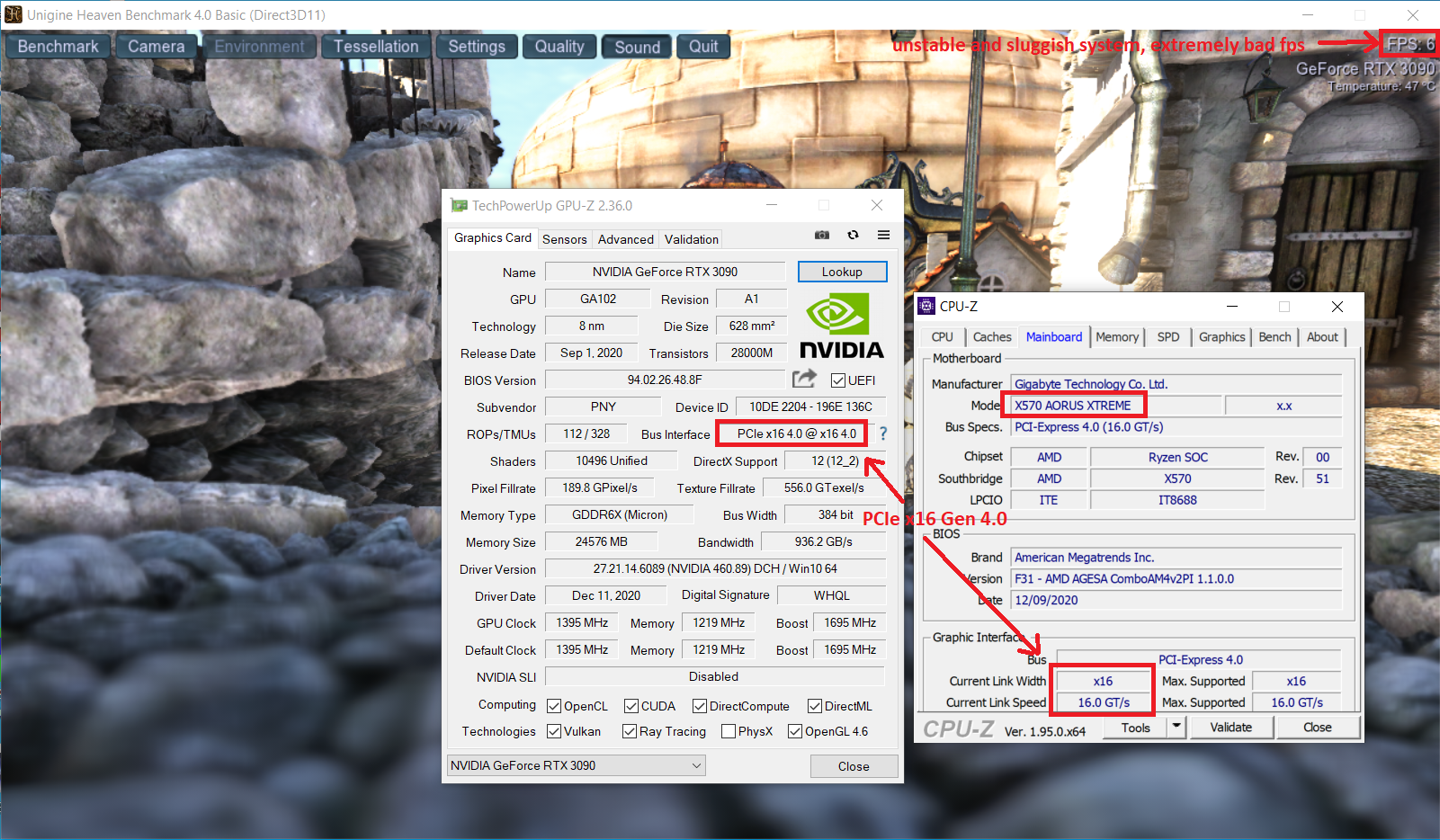Click the X570 AORUS XTREME model field
This screenshot has width=1440, height=840.
pos(1115,406)
